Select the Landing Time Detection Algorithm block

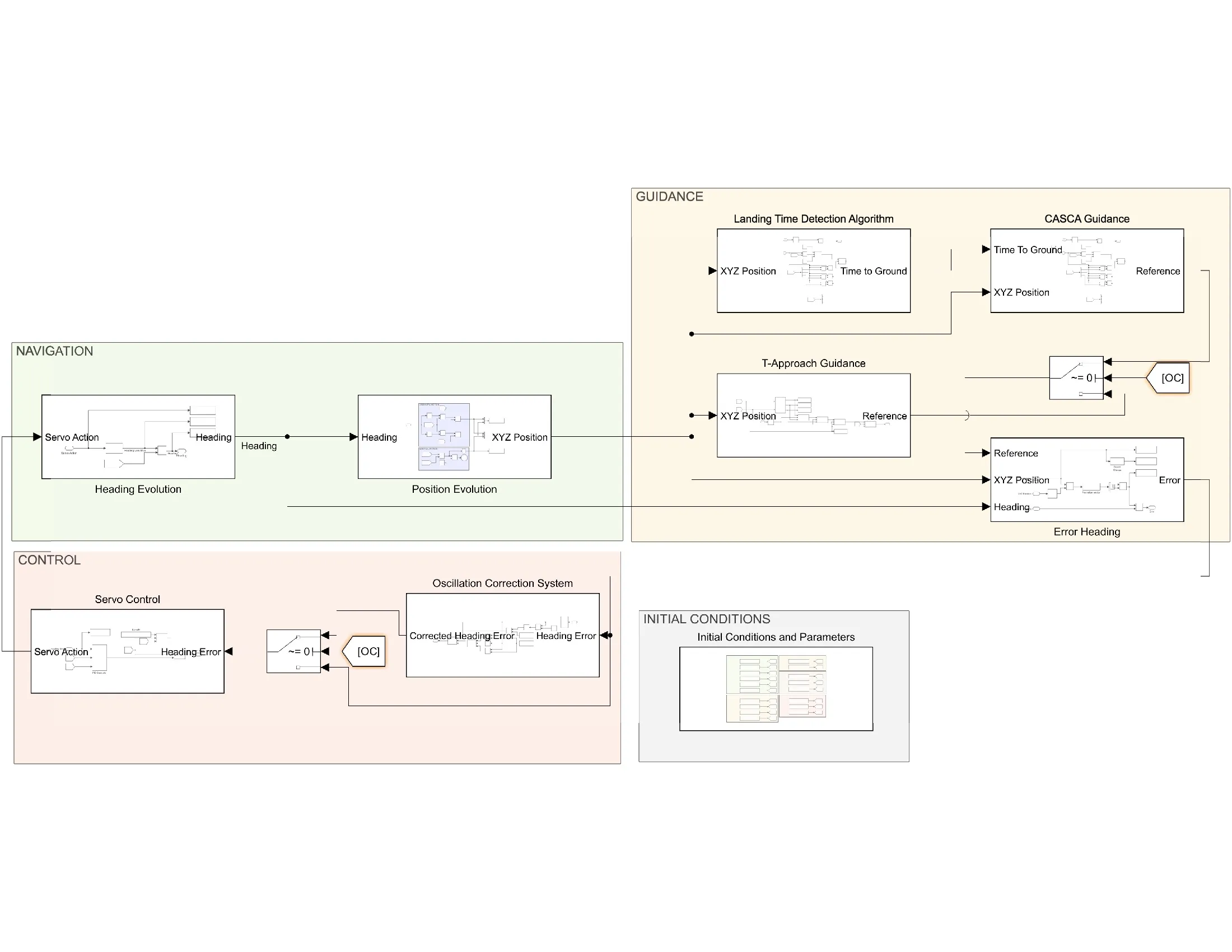pyautogui.click(x=814, y=270)
